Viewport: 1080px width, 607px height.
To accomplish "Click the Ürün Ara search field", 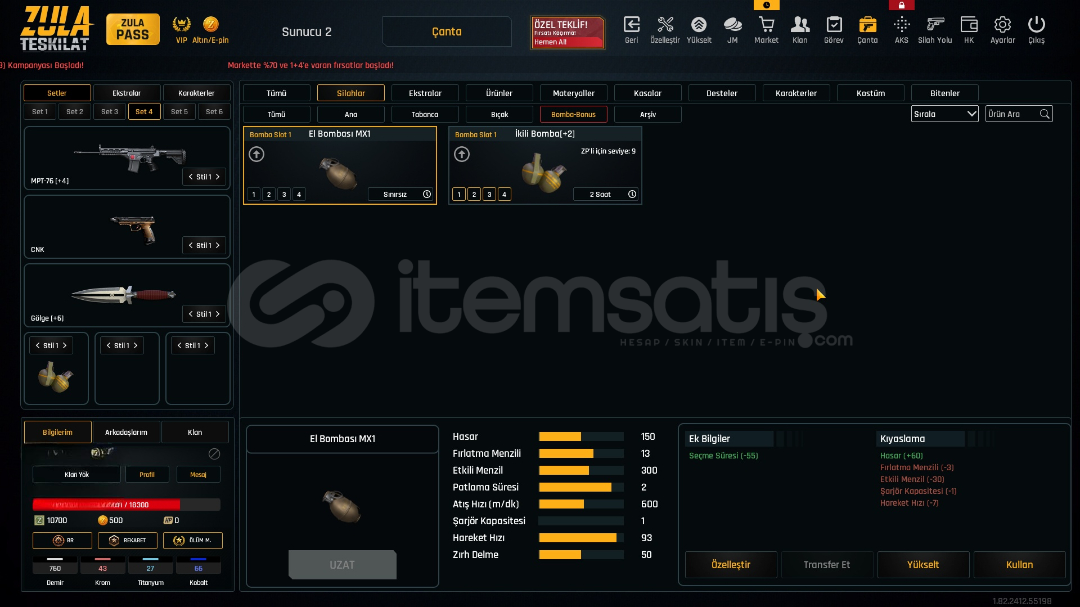I will [1012, 114].
